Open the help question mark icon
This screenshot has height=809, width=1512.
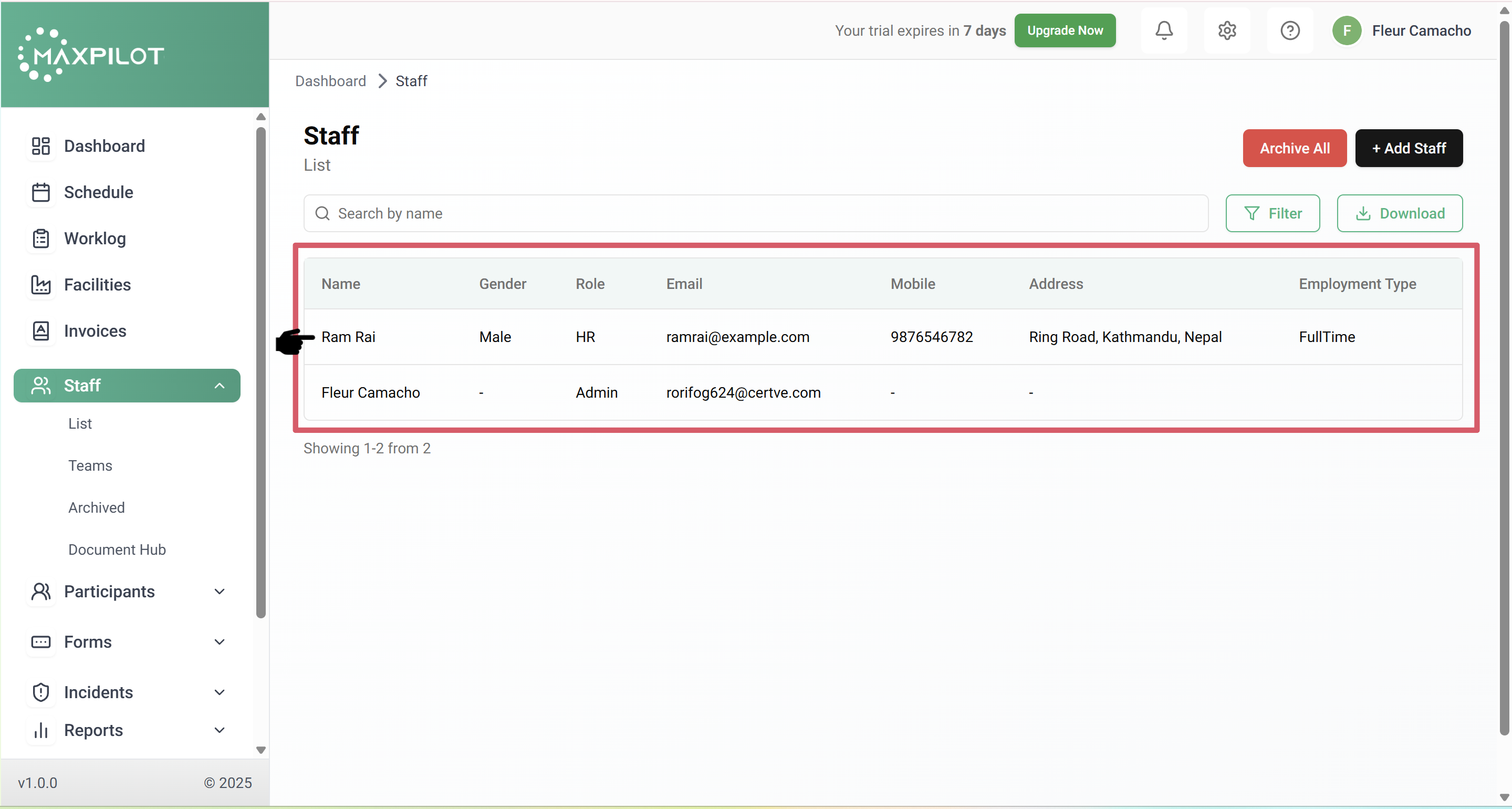tap(1289, 30)
